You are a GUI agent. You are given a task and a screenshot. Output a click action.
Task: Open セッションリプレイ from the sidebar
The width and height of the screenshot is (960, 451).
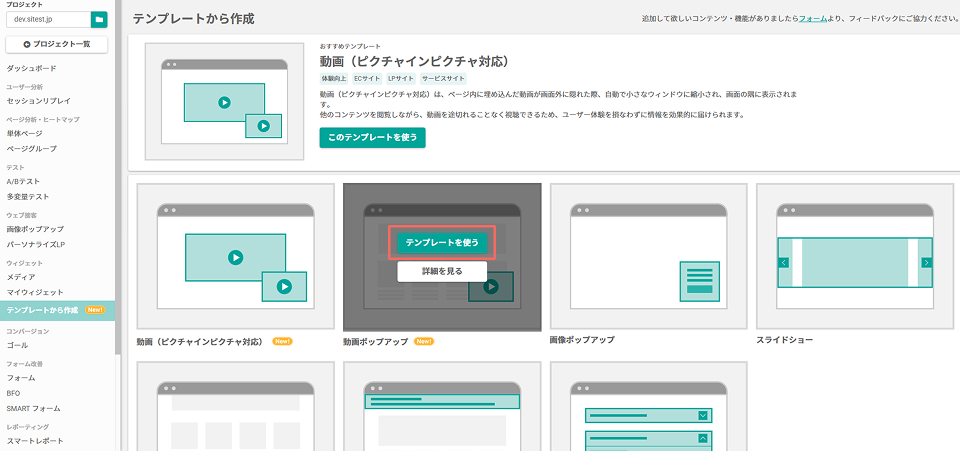point(39,100)
